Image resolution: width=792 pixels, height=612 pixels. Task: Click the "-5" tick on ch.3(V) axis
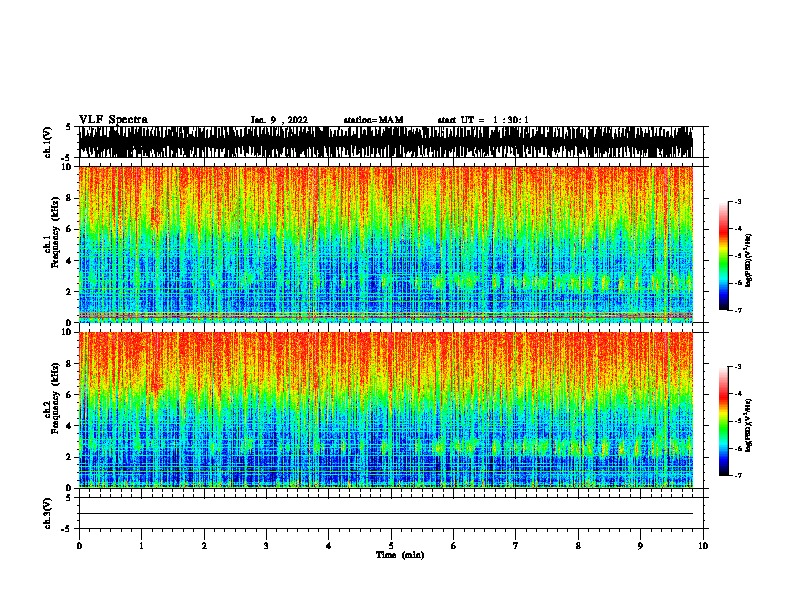point(67,529)
